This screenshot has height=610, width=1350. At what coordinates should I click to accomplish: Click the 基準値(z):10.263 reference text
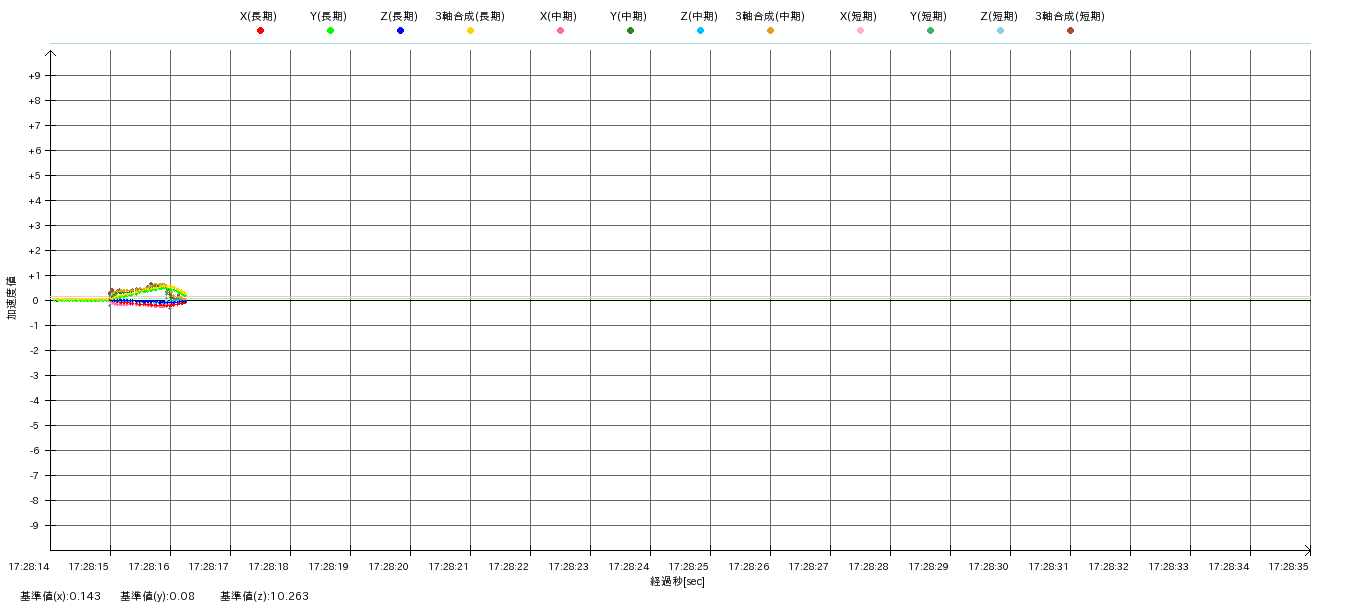pos(264,596)
